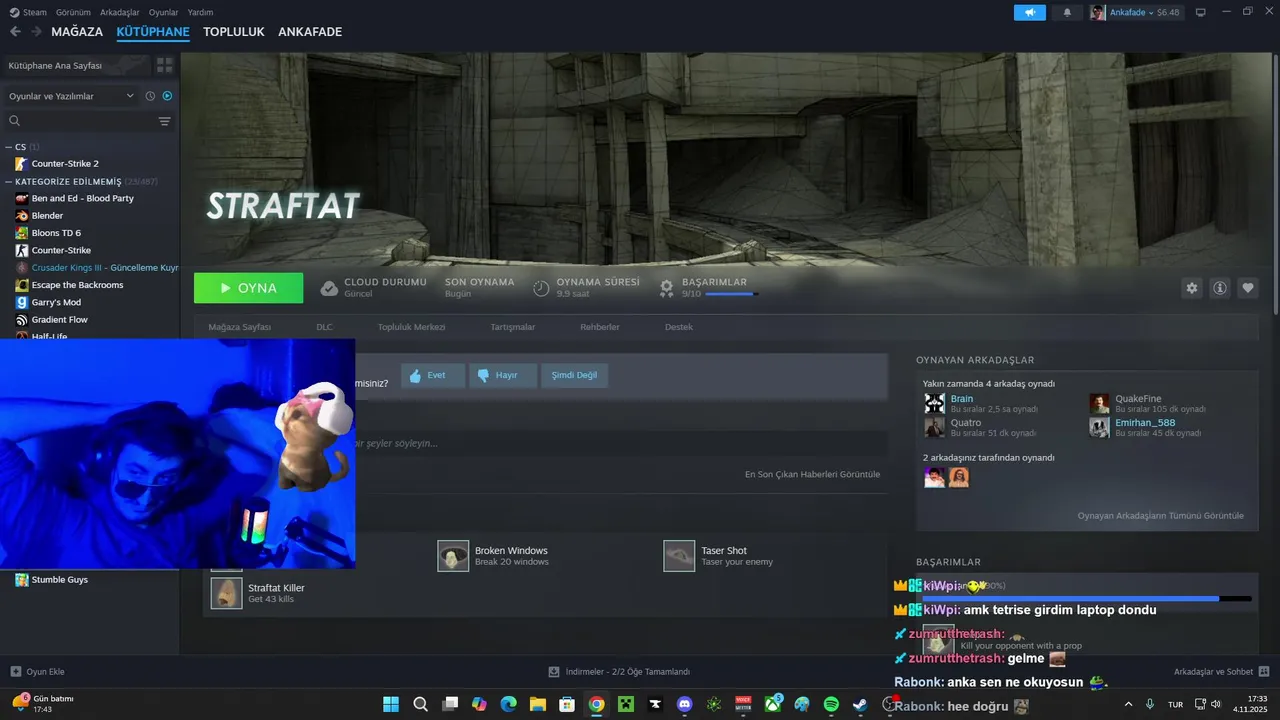Toggle ready-to-play filter icon
This screenshot has height=720, width=1280.
tap(167, 96)
